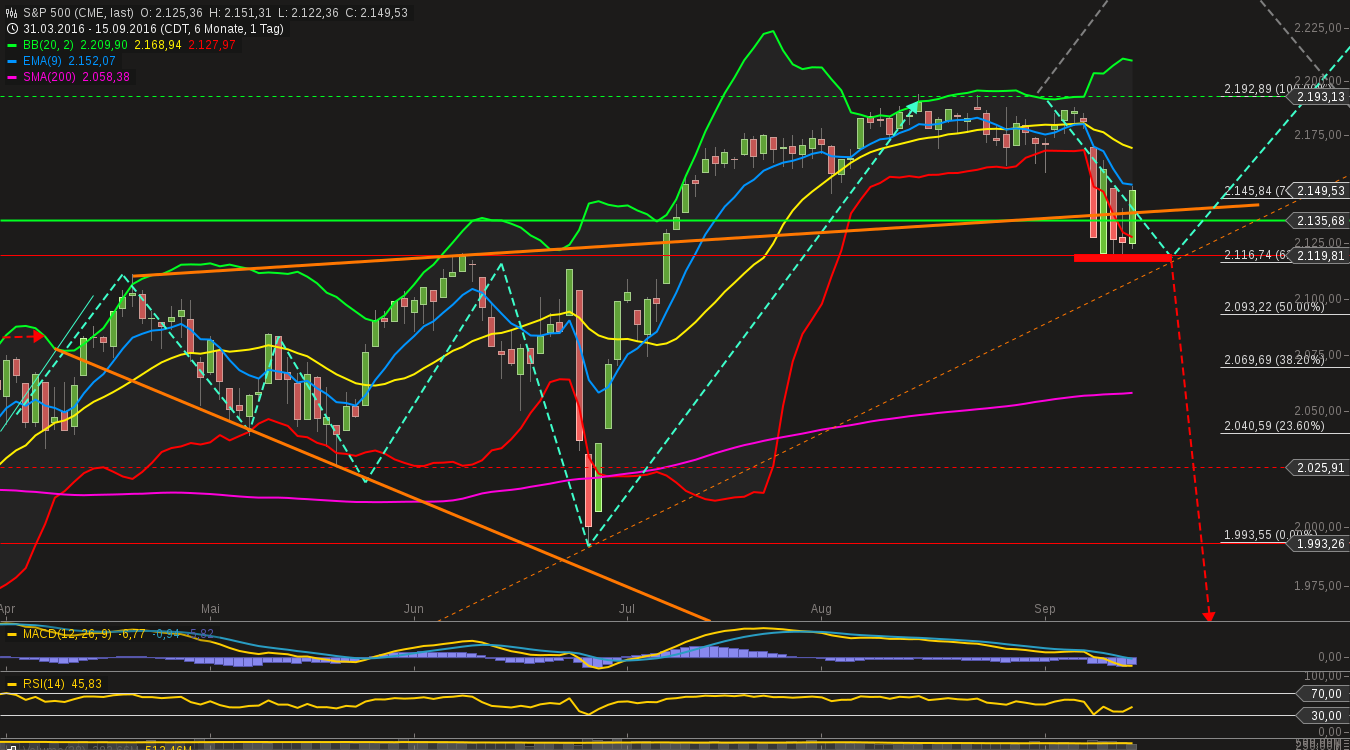Image resolution: width=1350 pixels, height=750 pixels.
Task: Click the yellow MACD color marker
Action: point(12,634)
